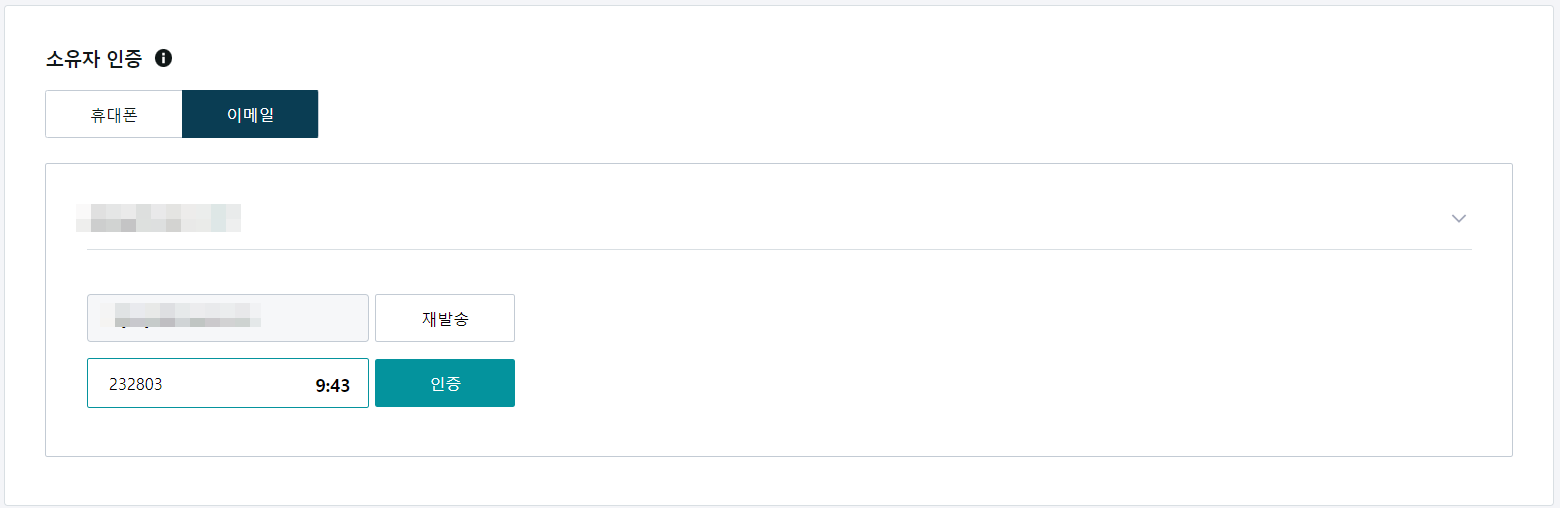Click the 재발송 button
Viewport: 1560px width, 508px height.
point(445,318)
